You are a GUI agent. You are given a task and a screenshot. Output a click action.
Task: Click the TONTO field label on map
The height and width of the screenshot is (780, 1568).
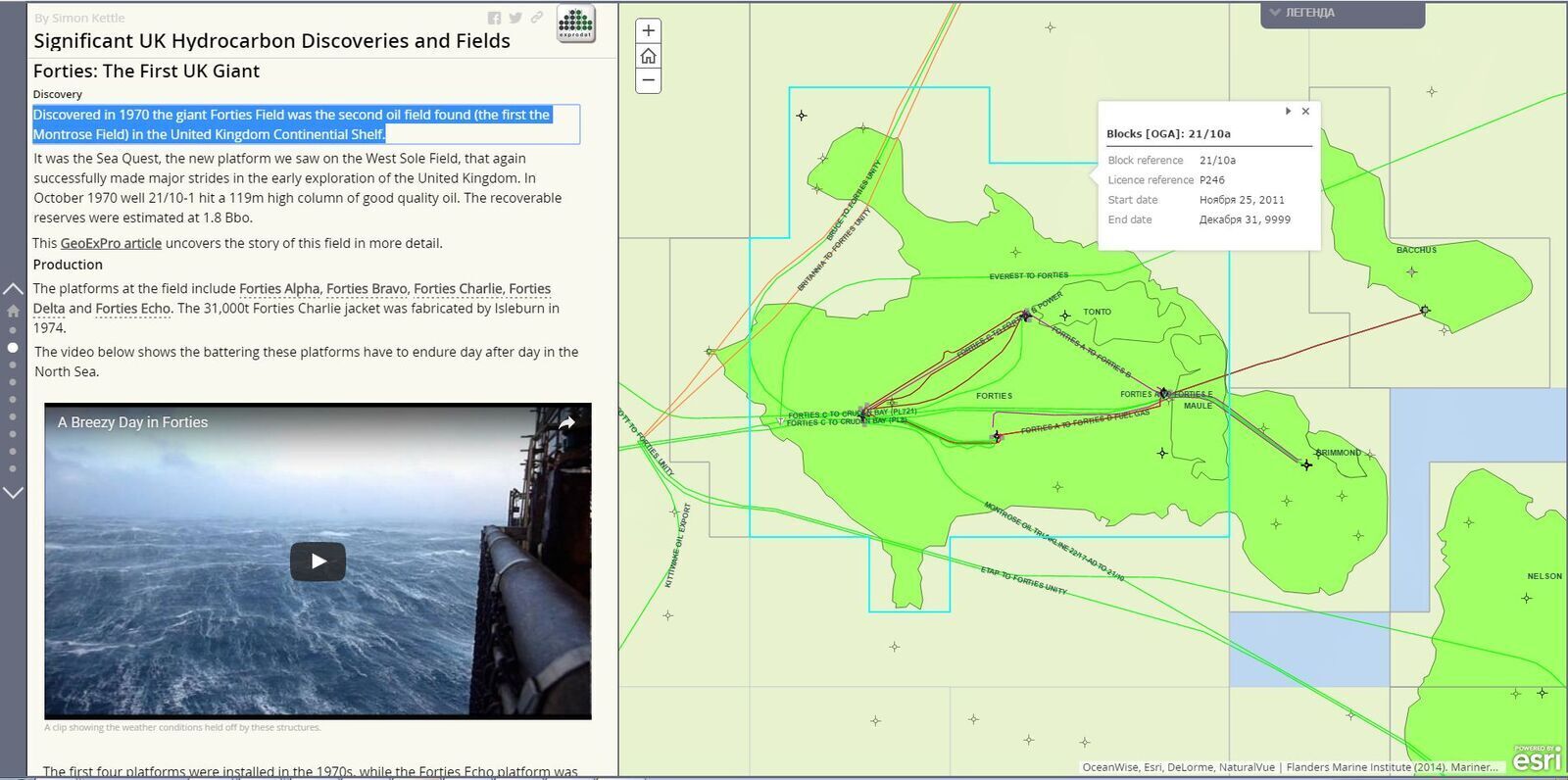(1098, 312)
